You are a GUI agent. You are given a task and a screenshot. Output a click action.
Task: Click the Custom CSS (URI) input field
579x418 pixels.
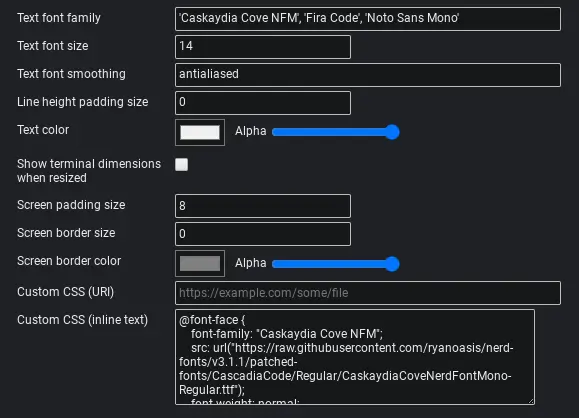coord(368,293)
